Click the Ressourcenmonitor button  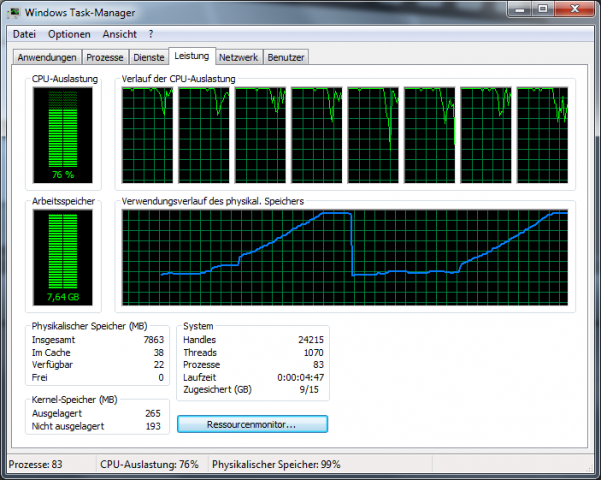pyautogui.click(x=252, y=424)
